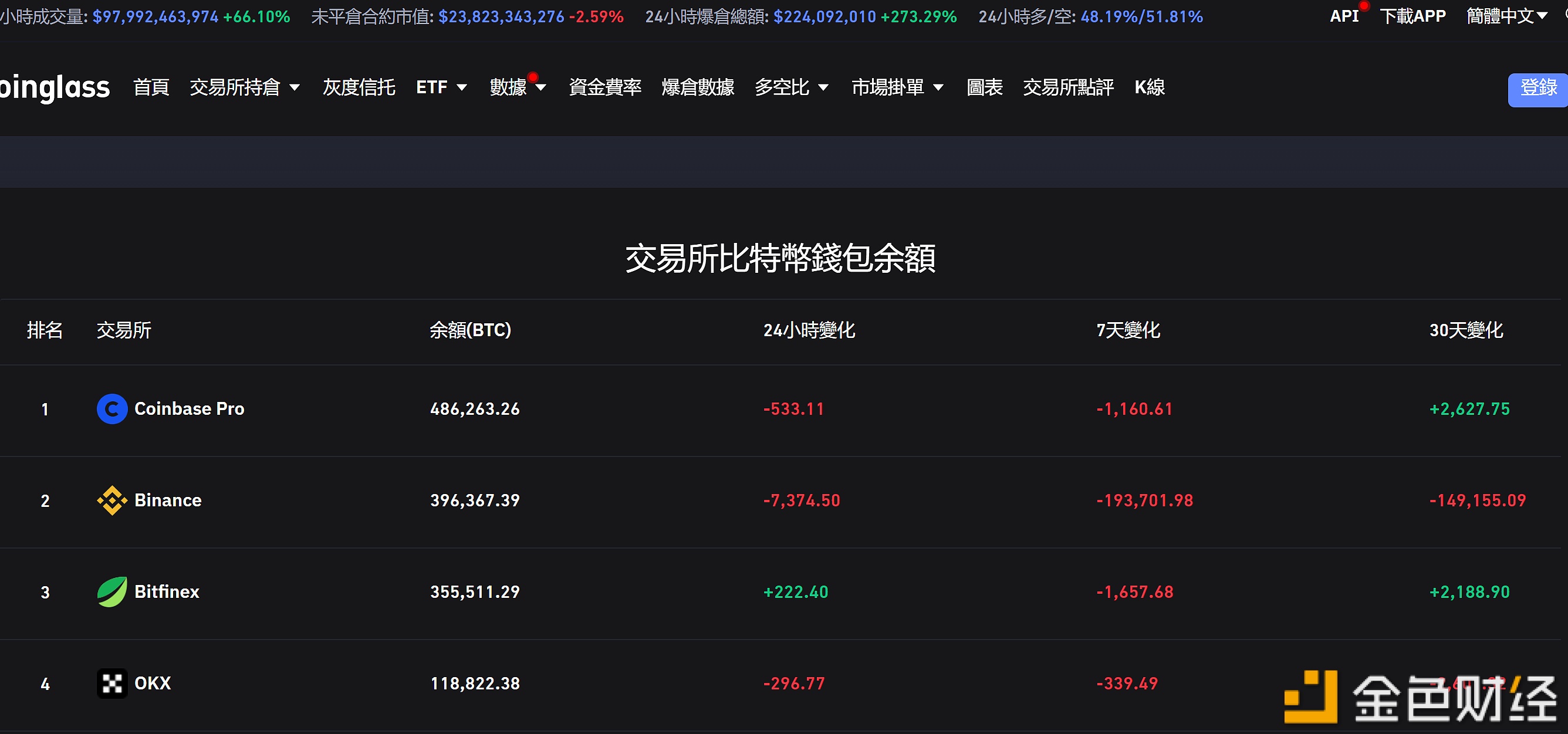Click the 未平倉合約市值 value $23,823,343,276
The image size is (1568, 734).
click(501, 16)
